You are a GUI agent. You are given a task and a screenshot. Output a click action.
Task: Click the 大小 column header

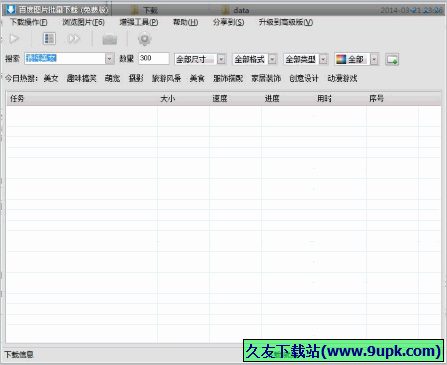pyautogui.click(x=168, y=99)
